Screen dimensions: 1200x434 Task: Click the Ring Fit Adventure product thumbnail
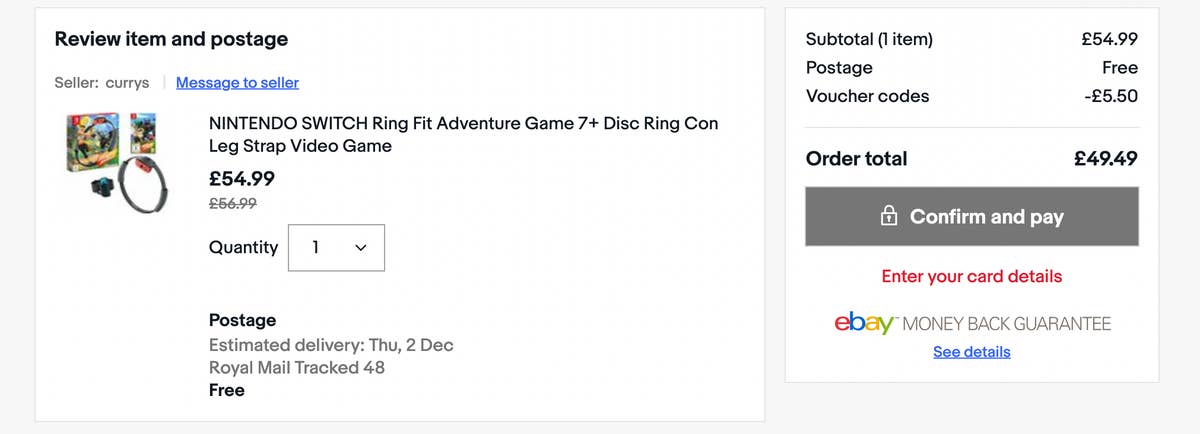click(x=111, y=161)
